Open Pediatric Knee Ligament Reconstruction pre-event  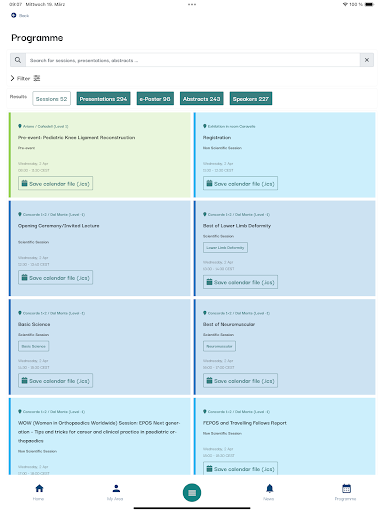click(x=76, y=138)
